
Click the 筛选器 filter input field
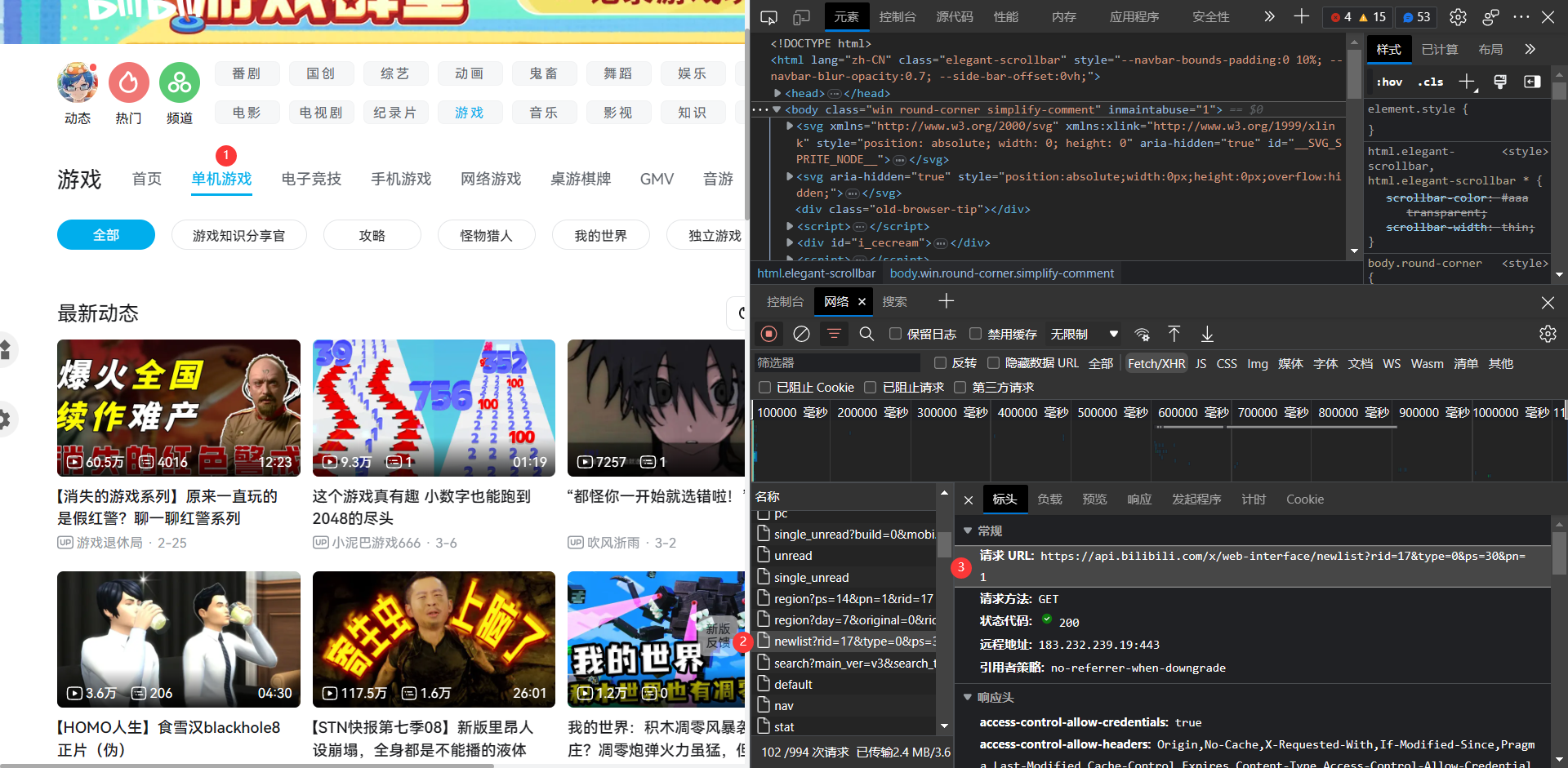coord(836,363)
